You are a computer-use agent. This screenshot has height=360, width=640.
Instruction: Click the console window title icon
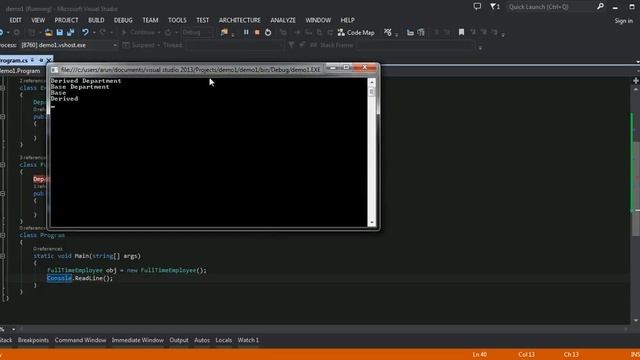click(x=54, y=70)
